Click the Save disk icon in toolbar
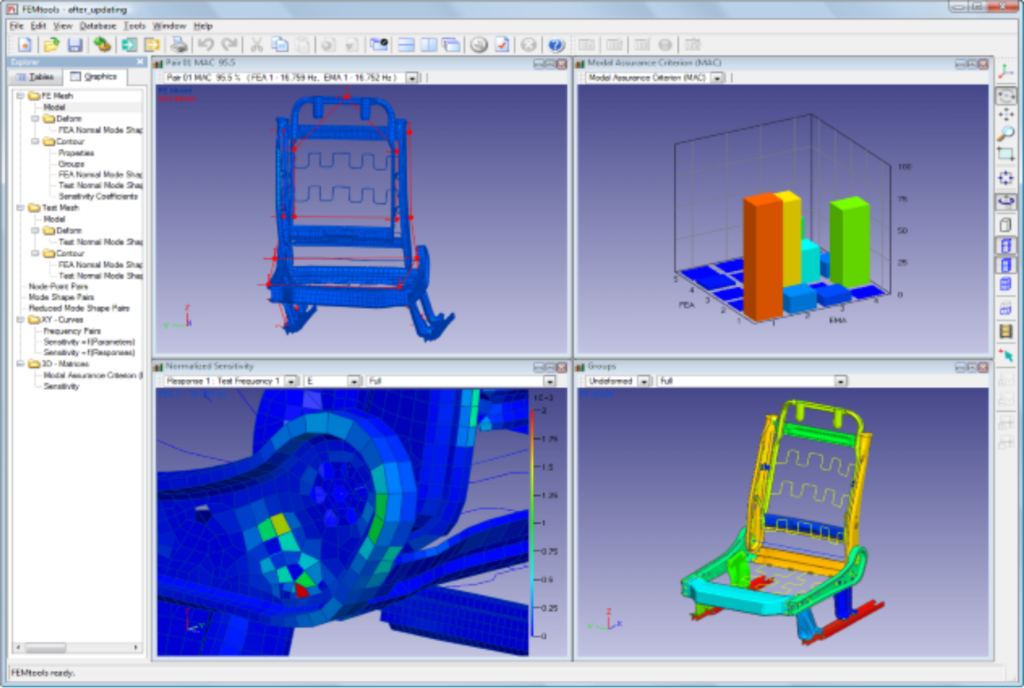The height and width of the screenshot is (688, 1024). coord(75,45)
